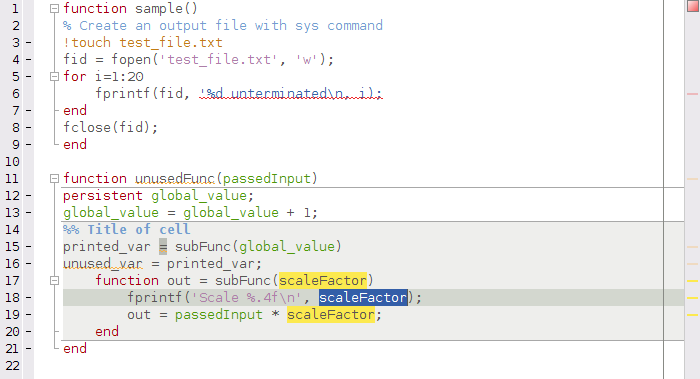Jump to orange warning marker for line 11
This screenshot has height=379, width=700.
point(692,179)
